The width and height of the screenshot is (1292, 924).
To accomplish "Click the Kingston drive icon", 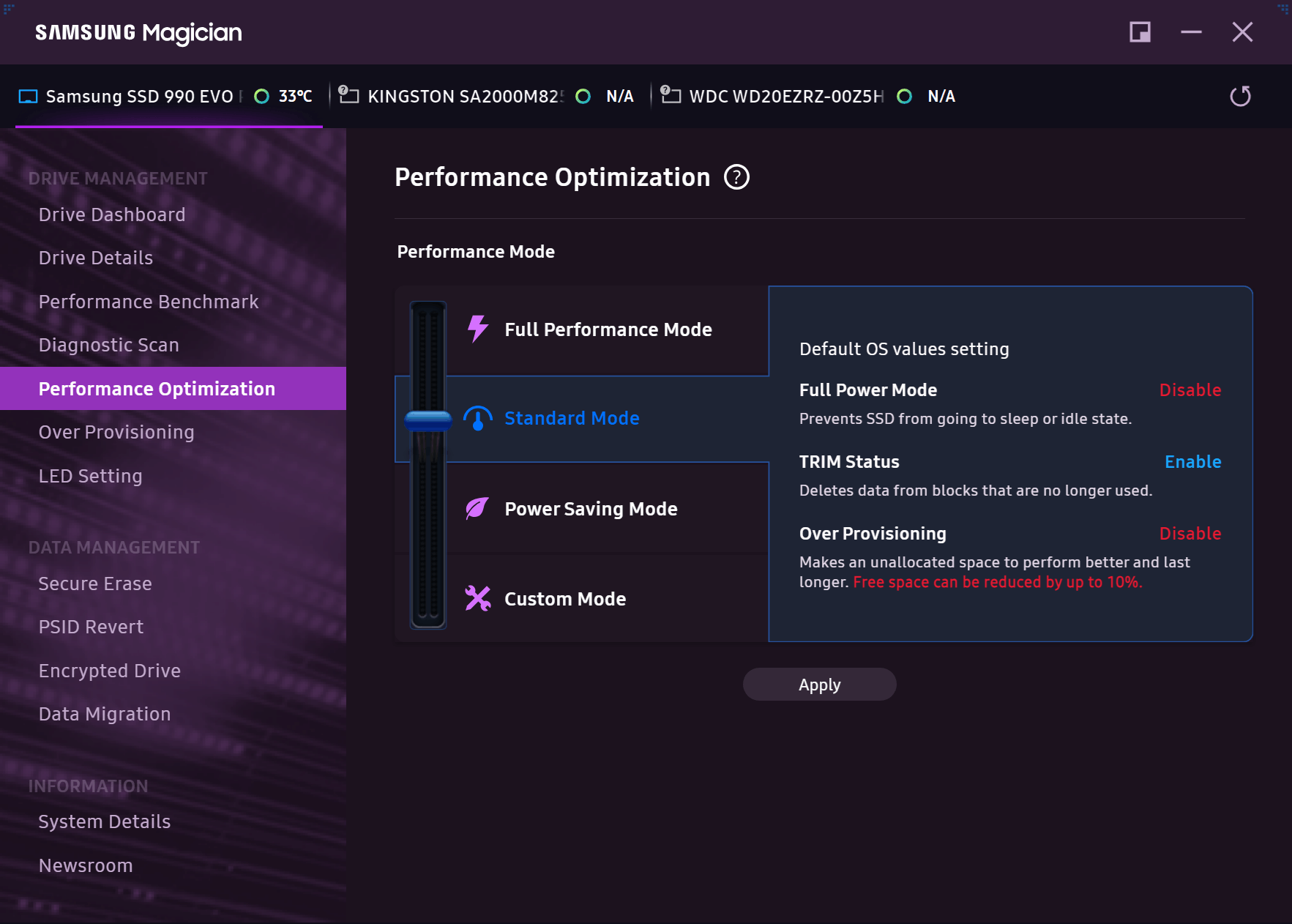I will (x=348, y=95).
